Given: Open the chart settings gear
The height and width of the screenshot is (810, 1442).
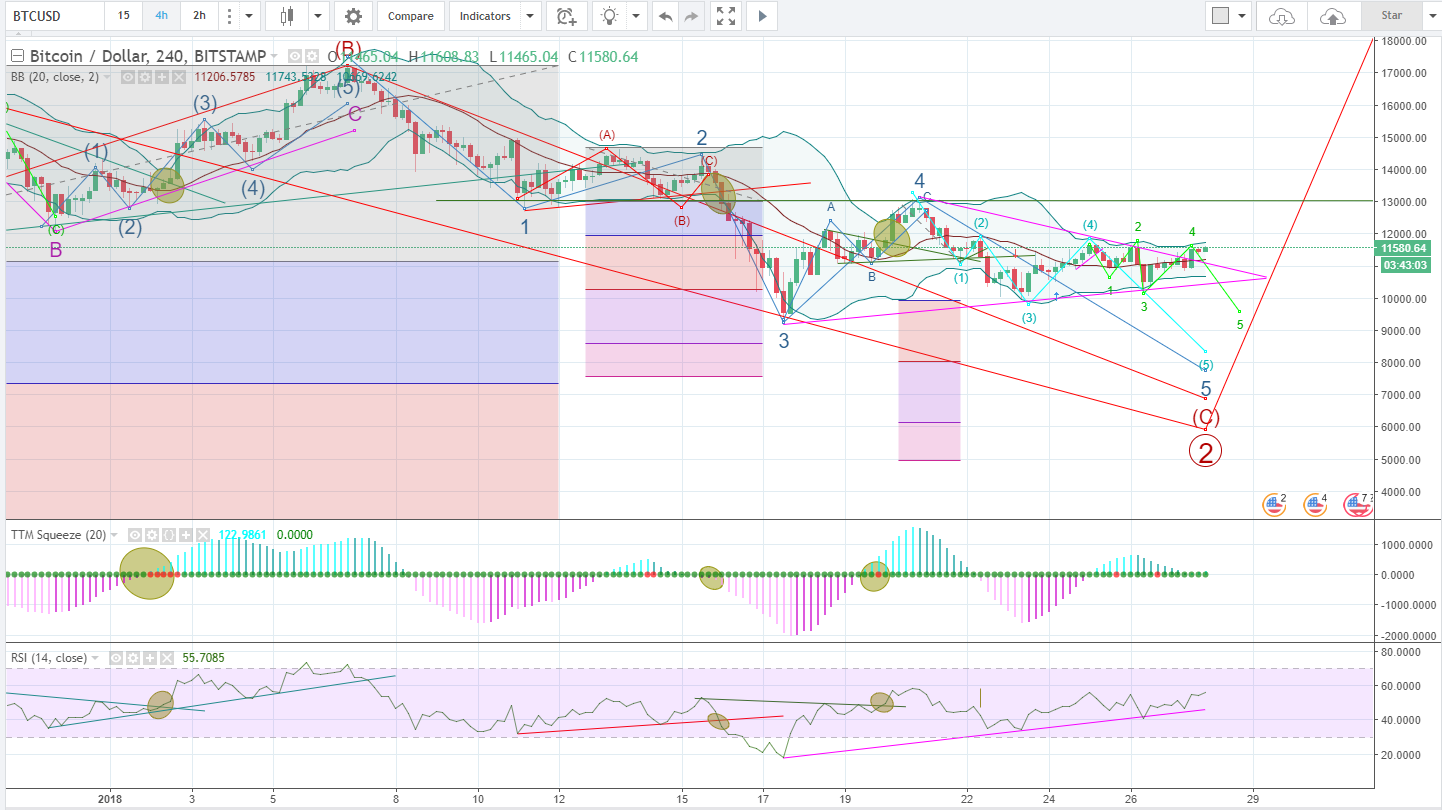Looking at the screenshot, I should click(x=353, y=16).
